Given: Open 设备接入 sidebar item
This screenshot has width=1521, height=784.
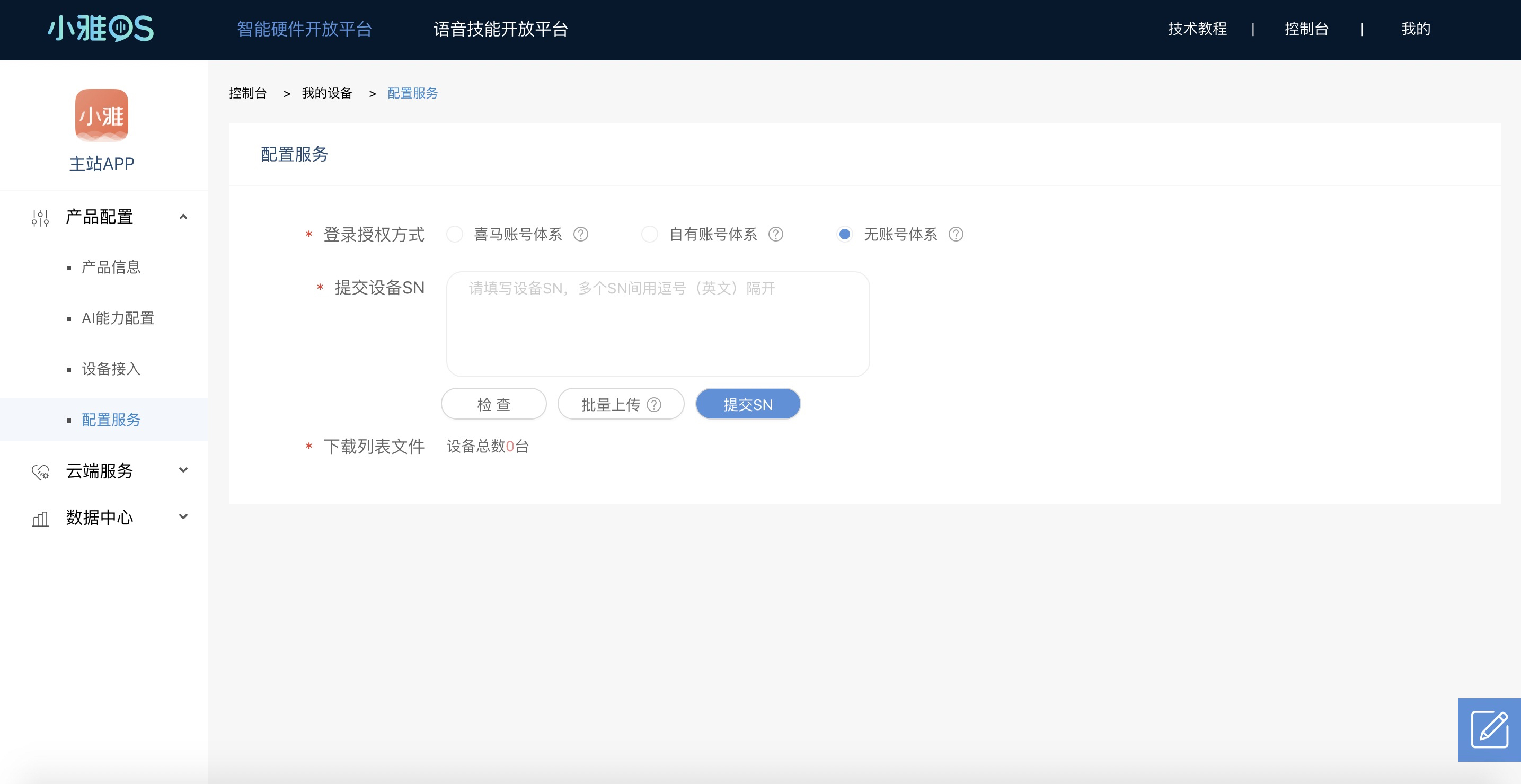Looking at the screenshot, I should point(111,369).
